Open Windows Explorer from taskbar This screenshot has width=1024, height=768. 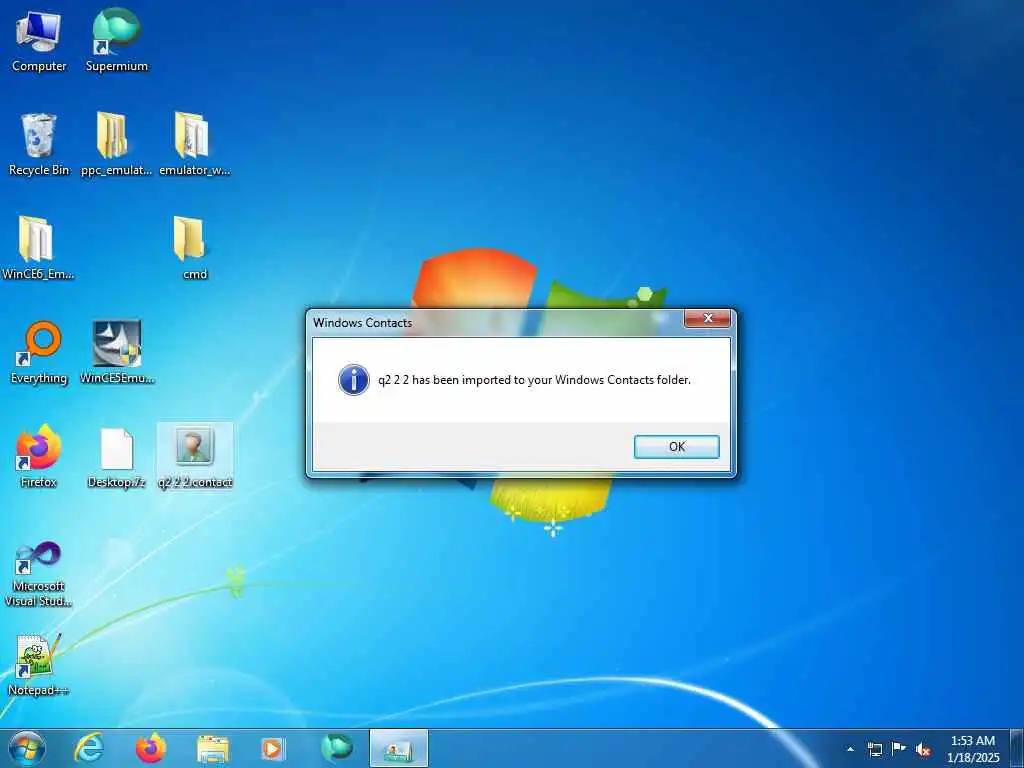coord(213,749)
